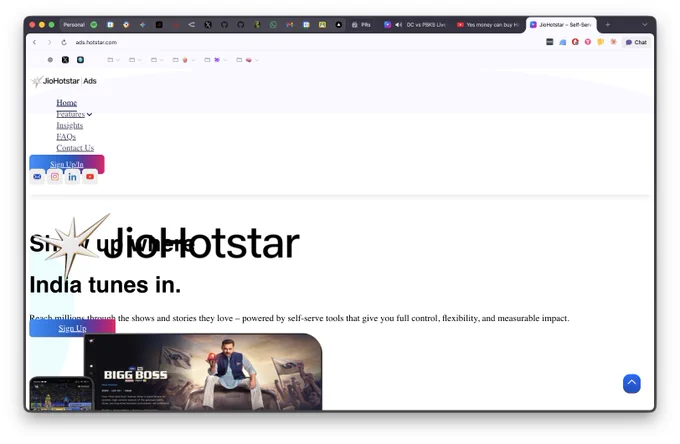
Task: Reload the ads.hotstar.com page
Action: [64, 42]
